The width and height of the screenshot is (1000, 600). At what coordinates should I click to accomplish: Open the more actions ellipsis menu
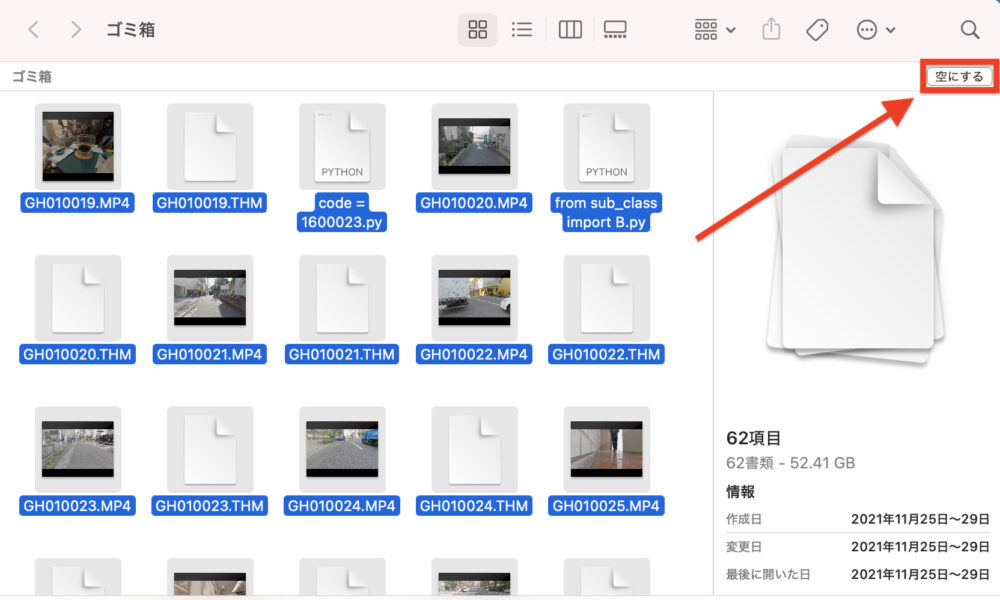876,29
